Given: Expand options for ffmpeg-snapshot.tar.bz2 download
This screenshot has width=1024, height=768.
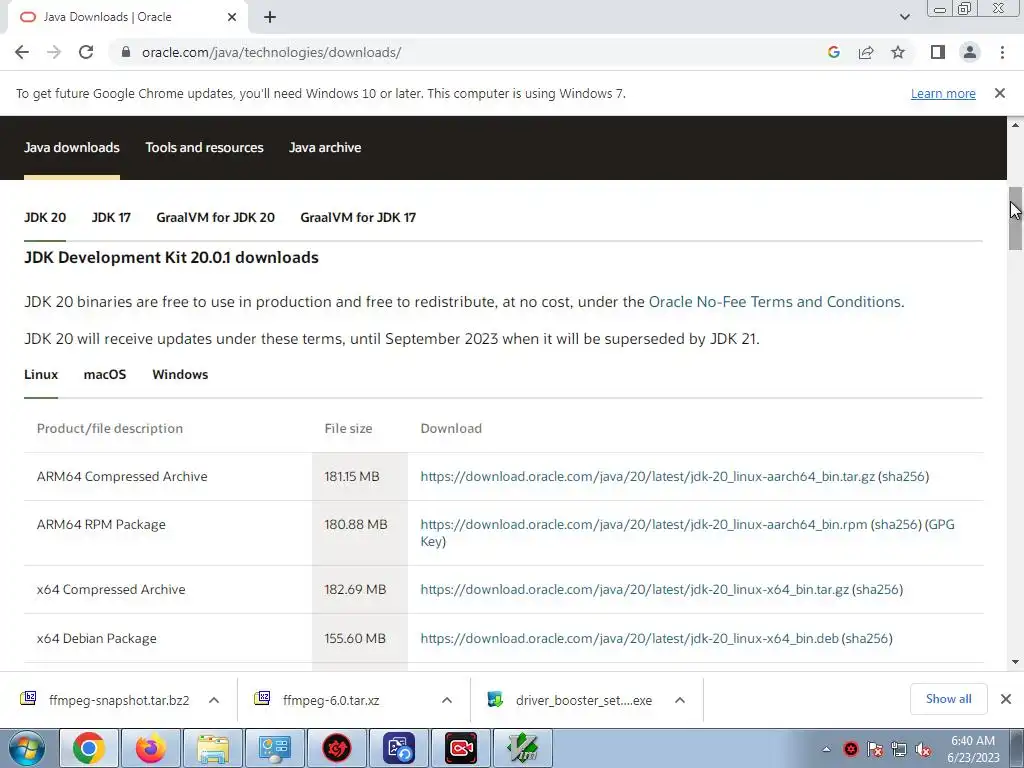Looking at the screenshot, I should tap(214, 700).
